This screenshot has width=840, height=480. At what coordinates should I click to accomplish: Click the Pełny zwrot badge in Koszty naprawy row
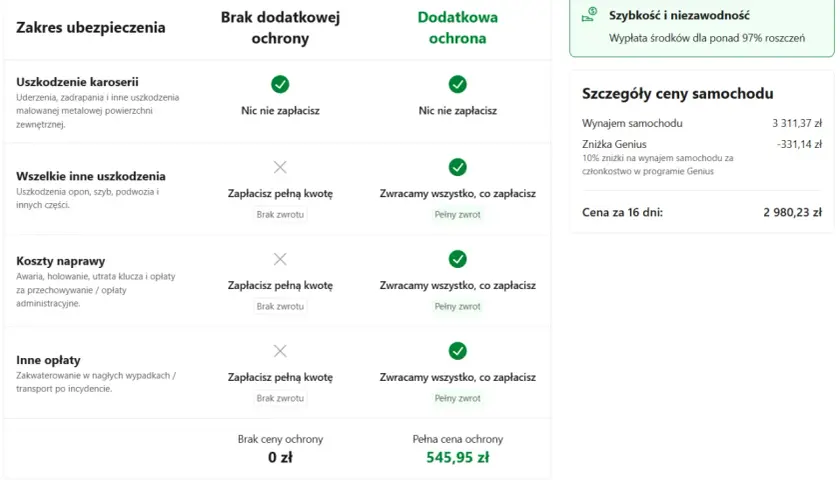(458, 306)
